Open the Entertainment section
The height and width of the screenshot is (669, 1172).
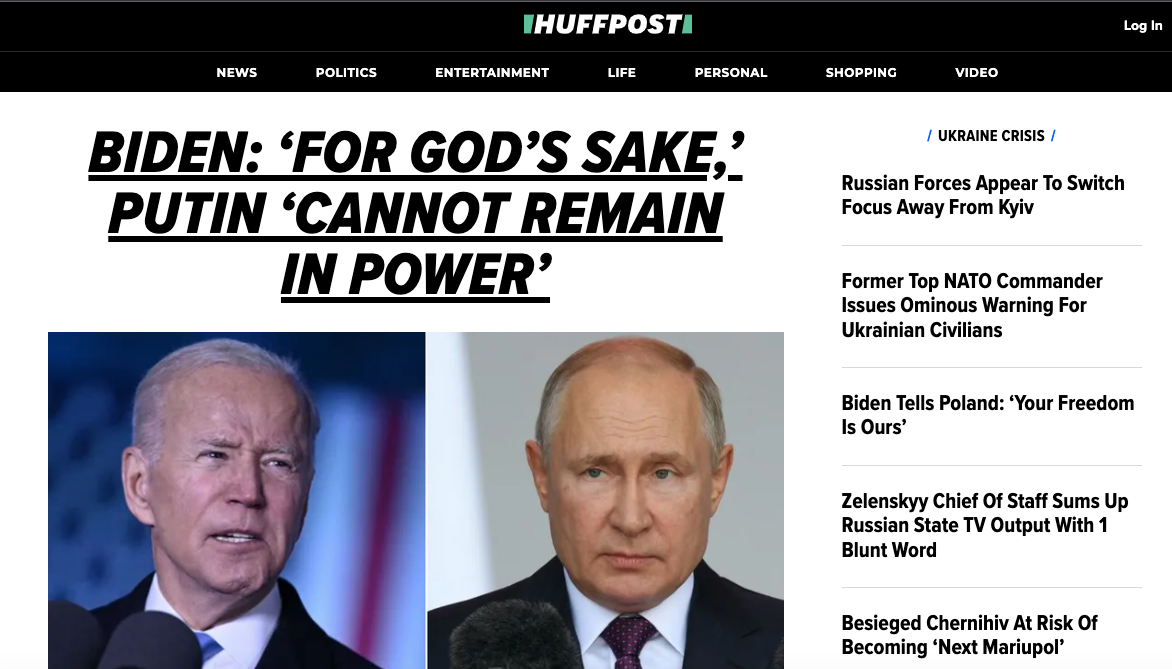492,73
